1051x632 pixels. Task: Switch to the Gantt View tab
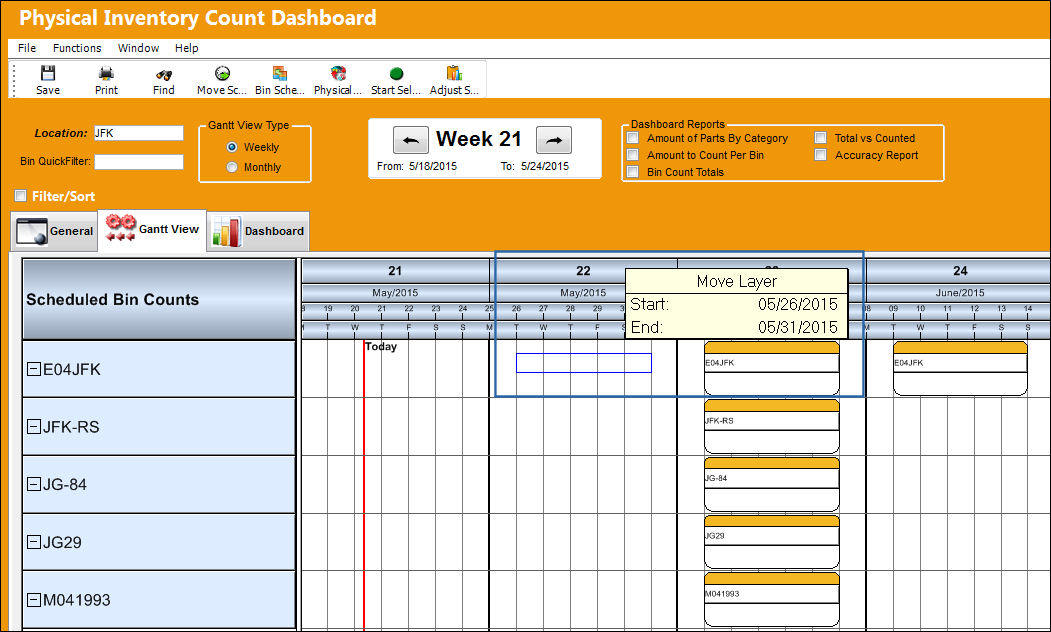coord(152,230)
